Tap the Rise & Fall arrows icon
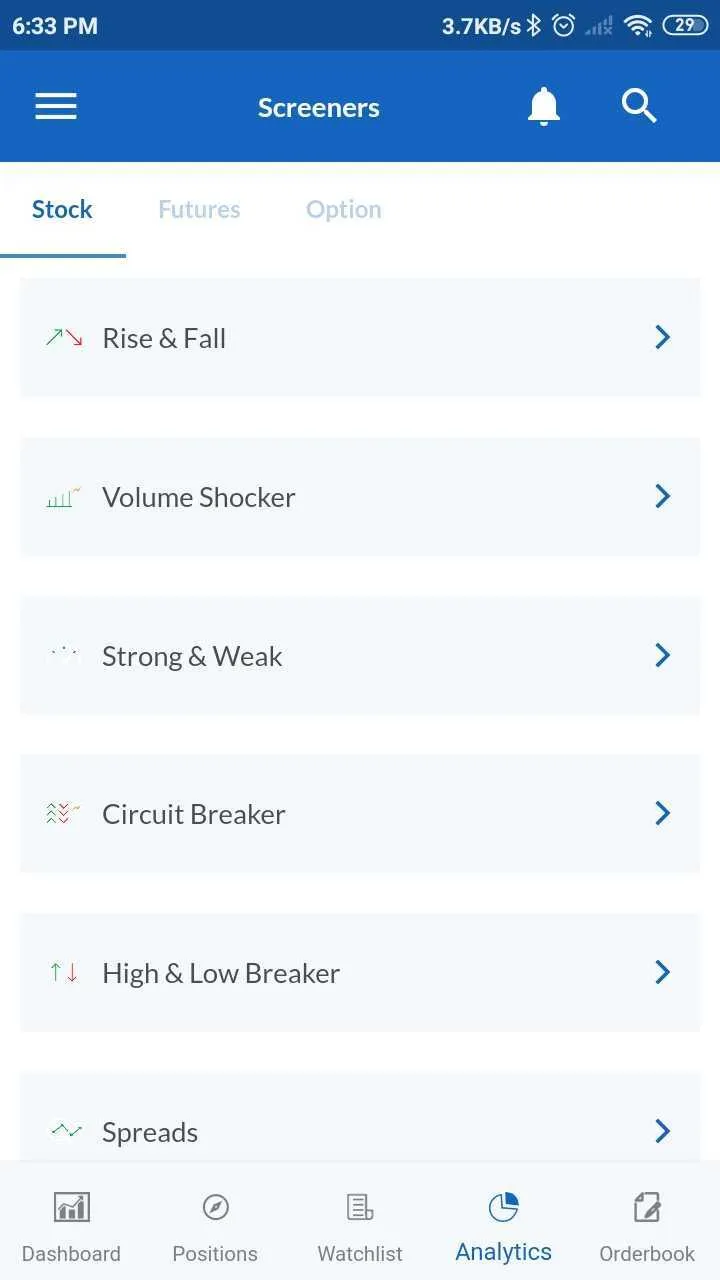 64,337
